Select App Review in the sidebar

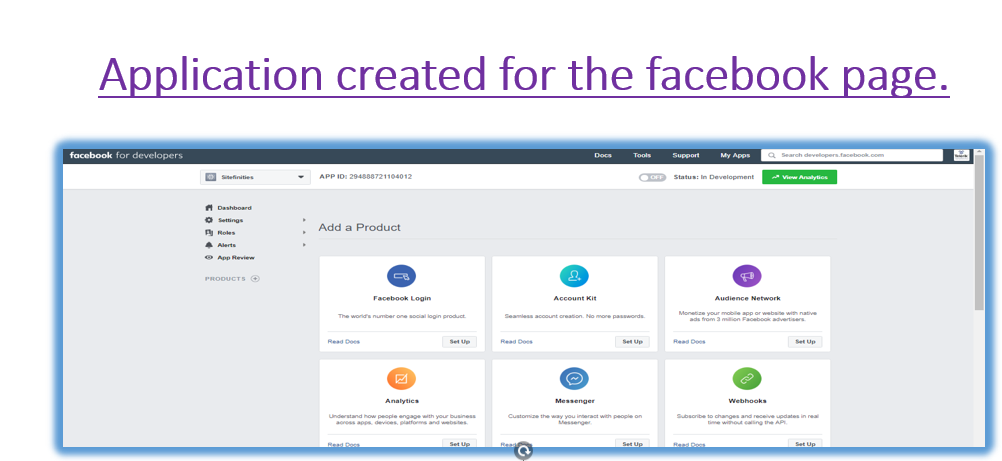(236, 258)
